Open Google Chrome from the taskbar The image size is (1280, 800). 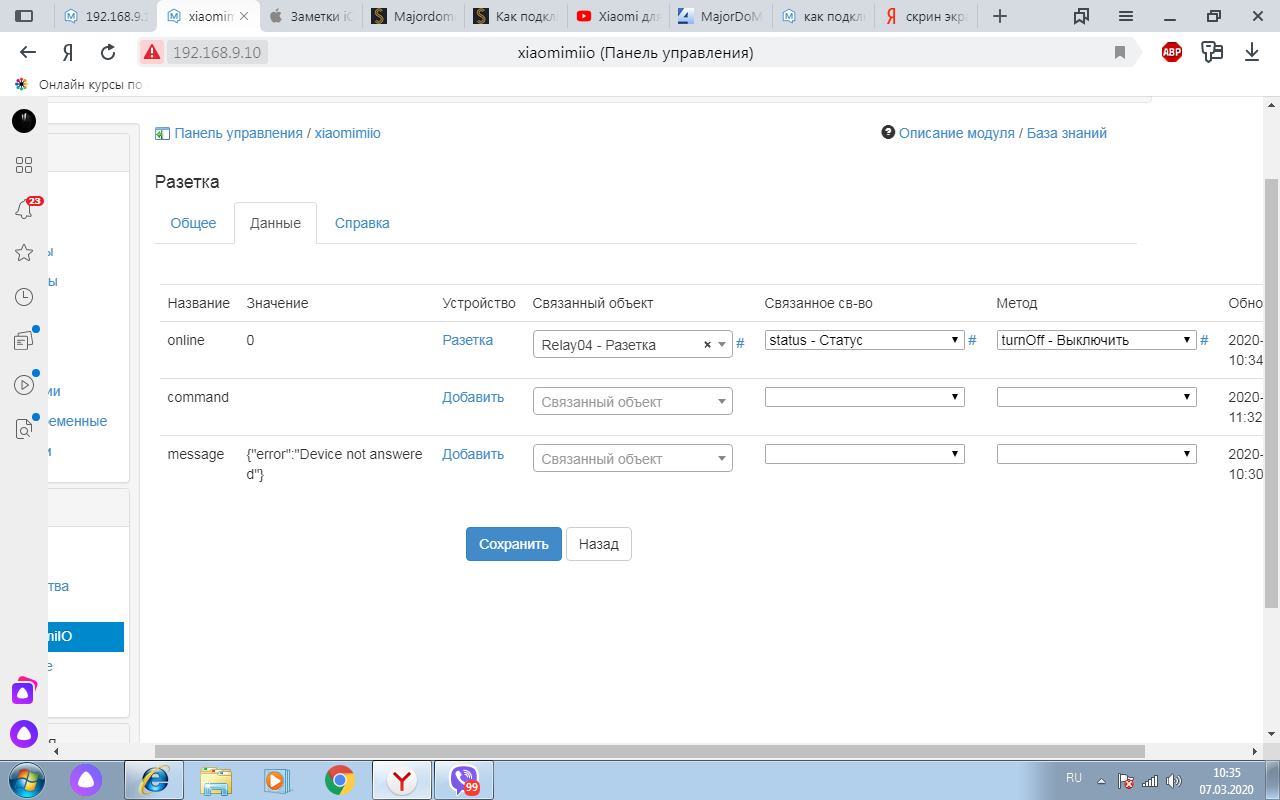[x=340, y=779]
